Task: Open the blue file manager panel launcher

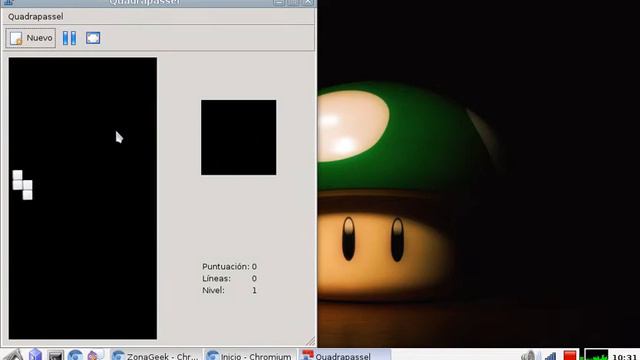Action: [x=36, y=355]
